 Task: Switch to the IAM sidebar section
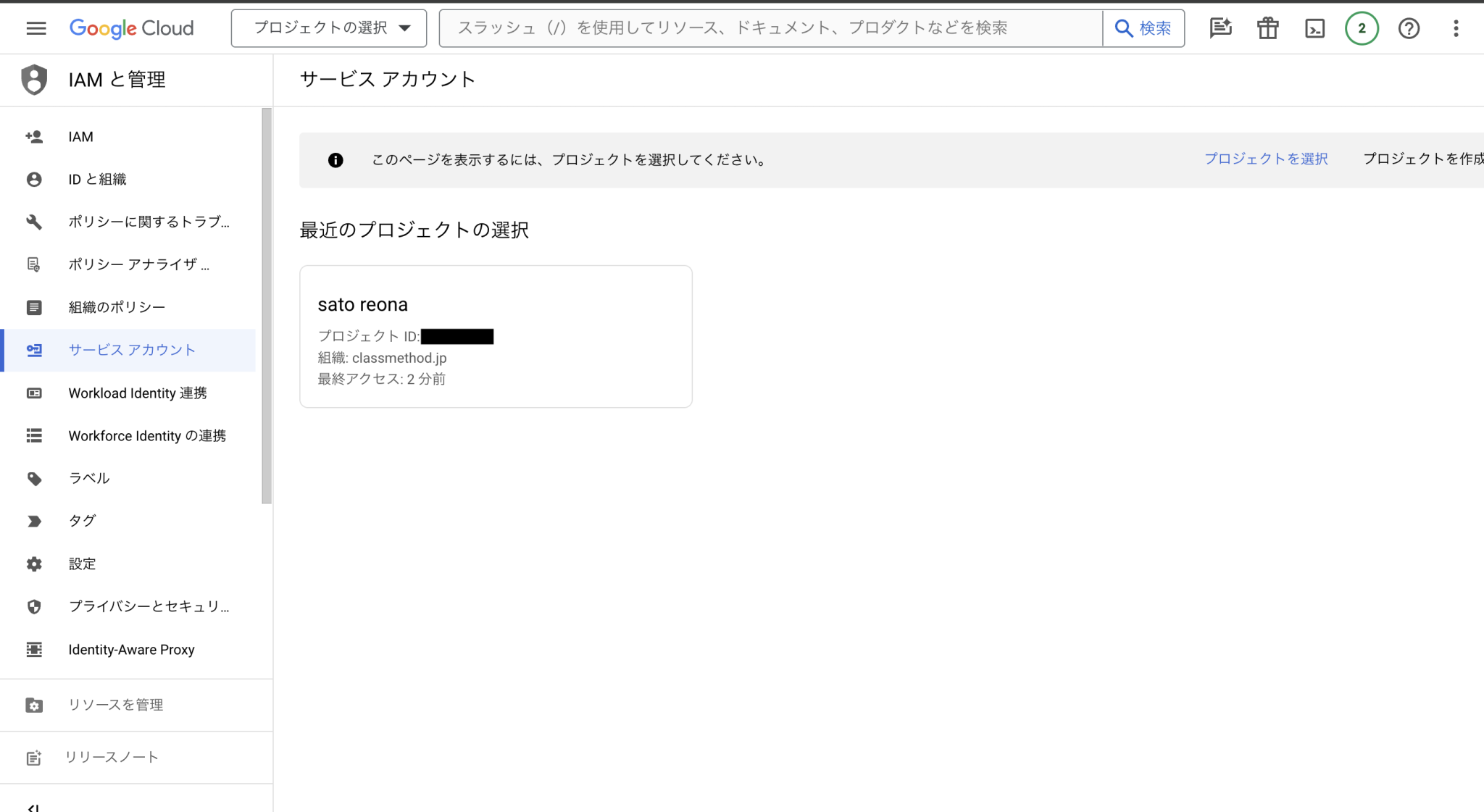coord(80,136)
